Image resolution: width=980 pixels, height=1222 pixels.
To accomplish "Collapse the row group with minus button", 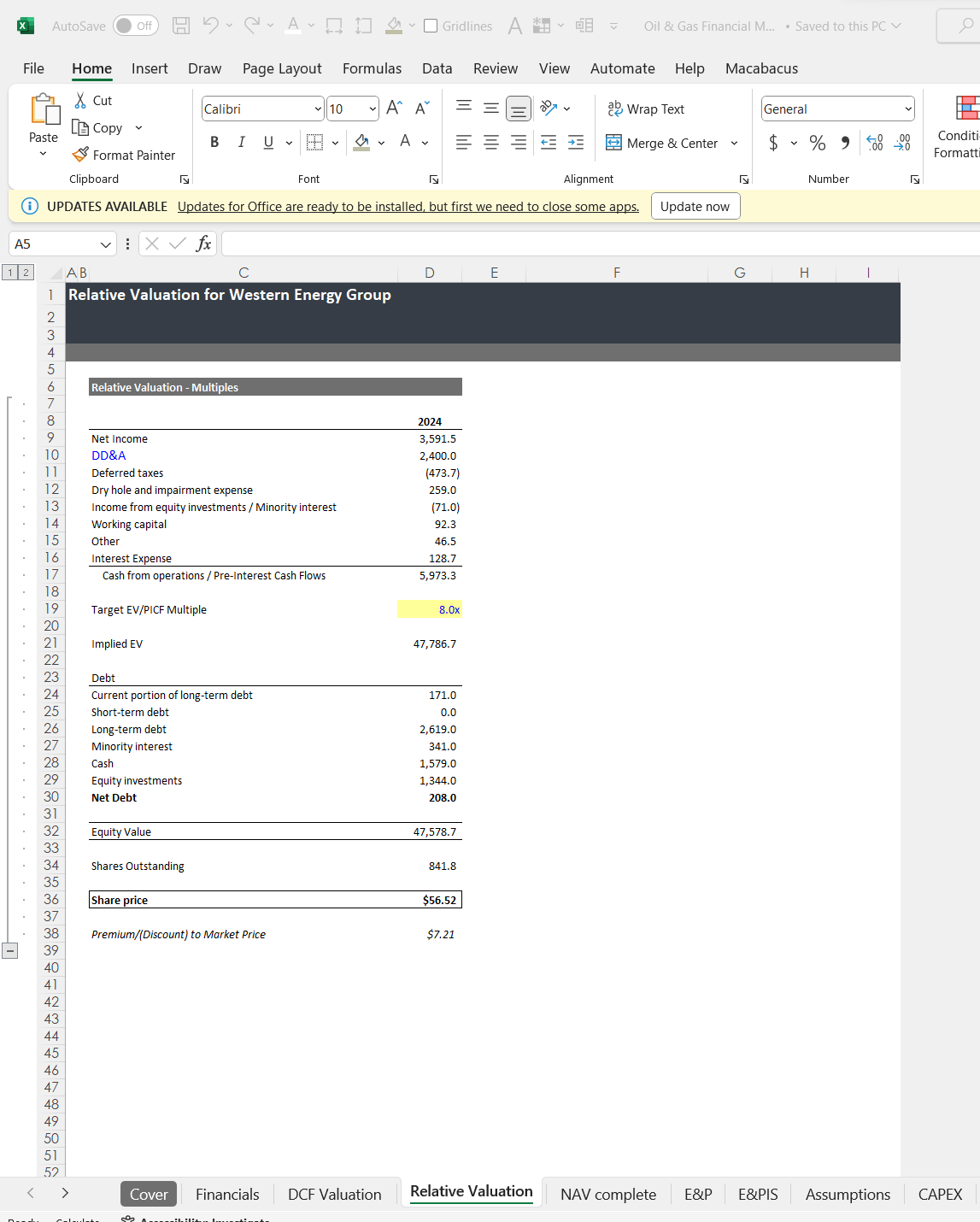I will click(x=9, y=950).
